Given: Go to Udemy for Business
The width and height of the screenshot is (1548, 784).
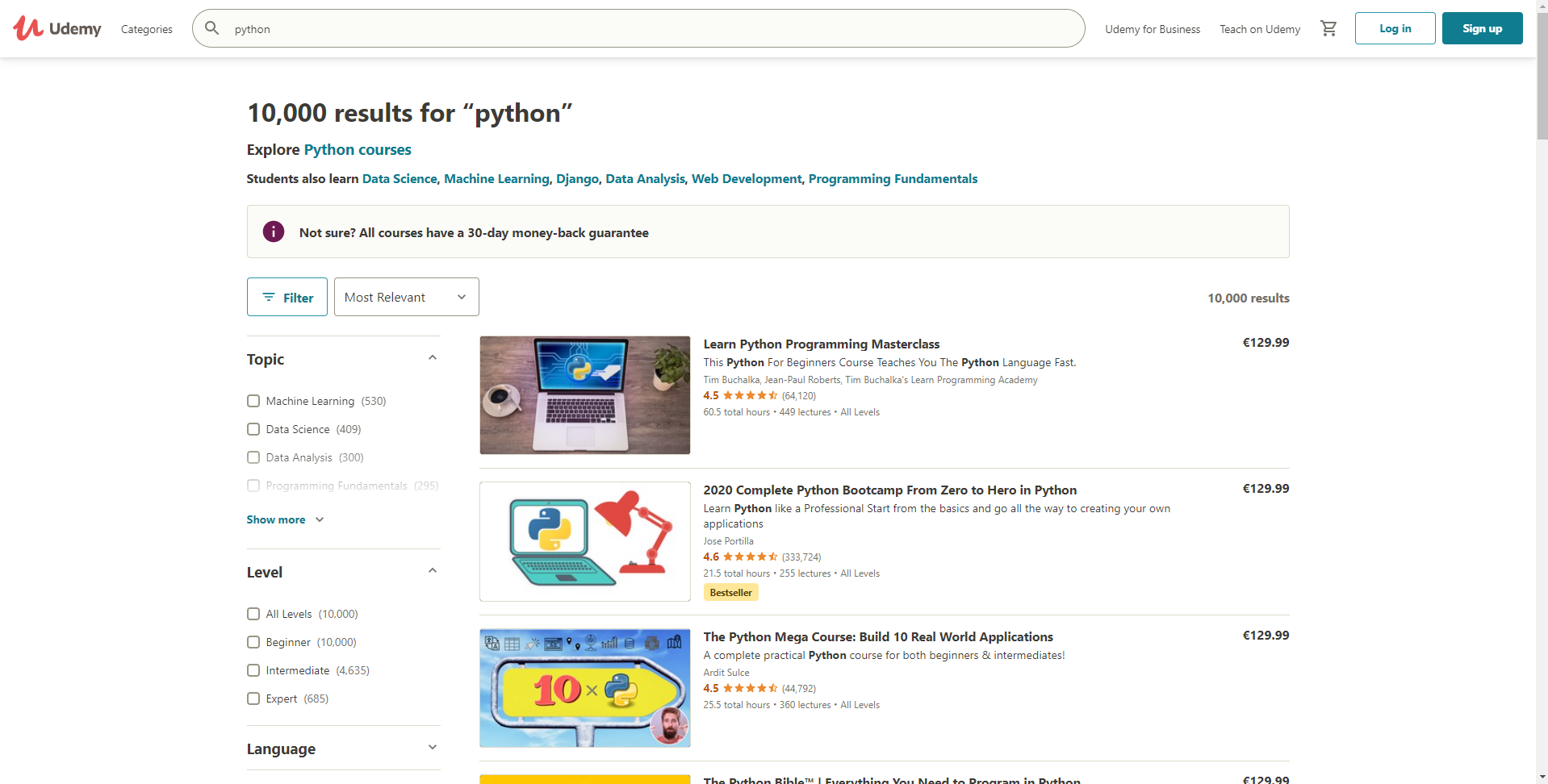Looking at the screenshot, I should point(1152,29).
